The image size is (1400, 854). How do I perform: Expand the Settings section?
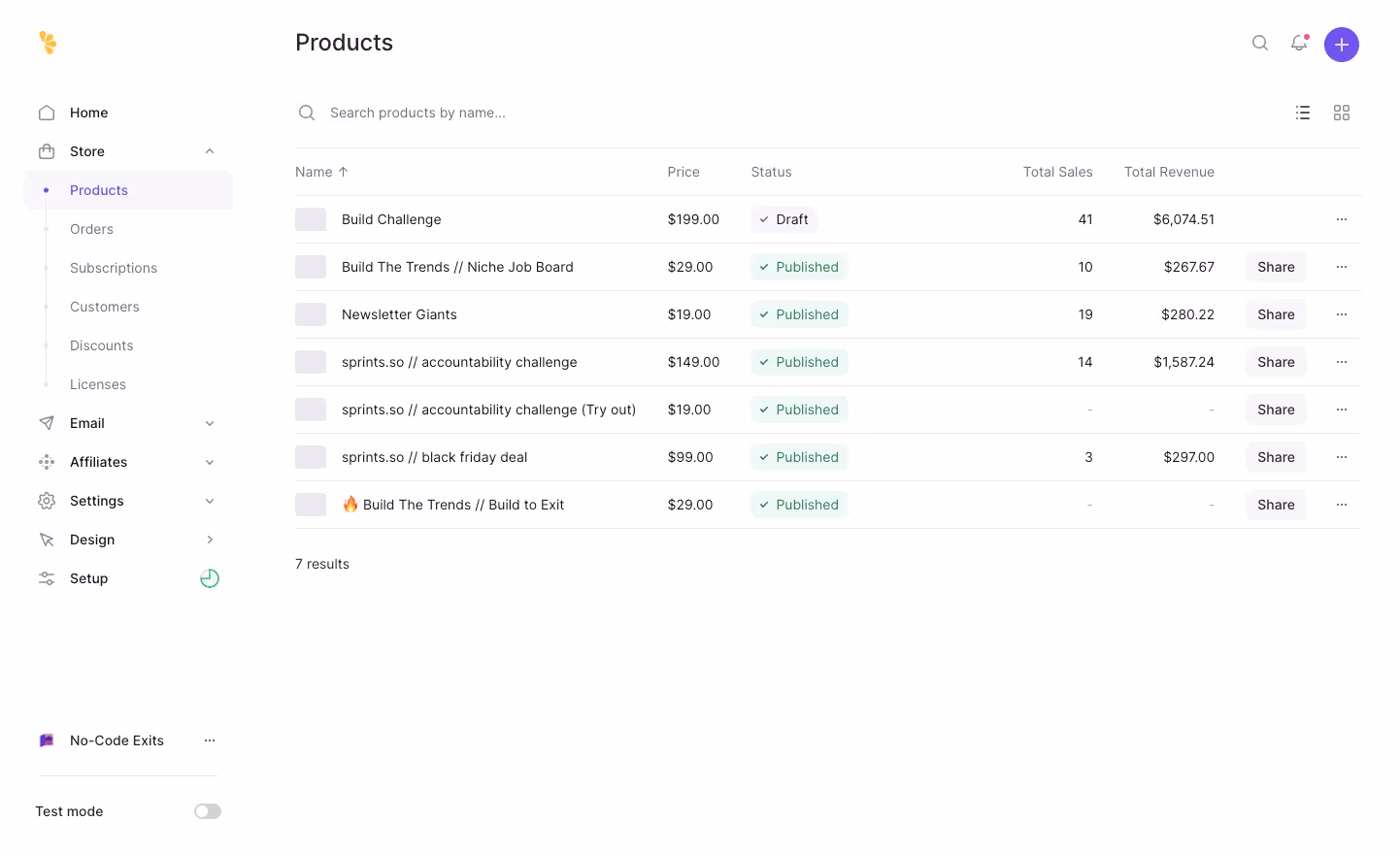[210, 501]
